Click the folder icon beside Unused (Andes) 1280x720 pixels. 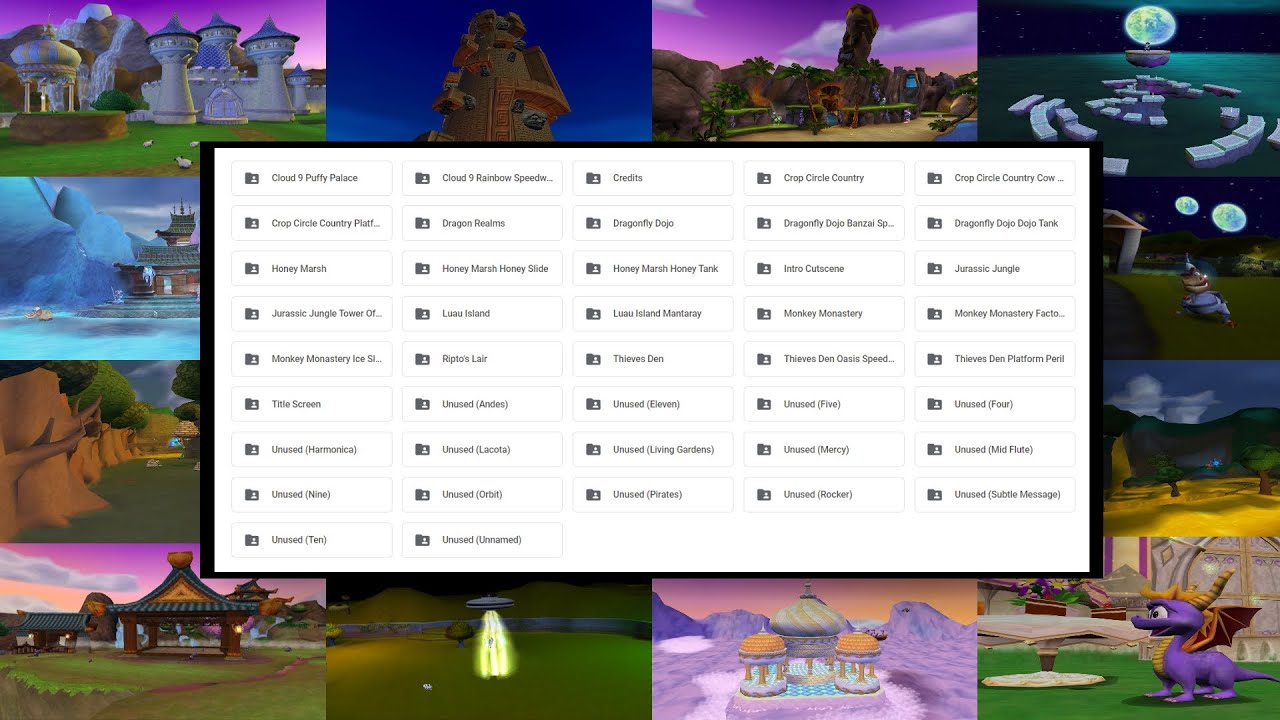click(422, 405)
